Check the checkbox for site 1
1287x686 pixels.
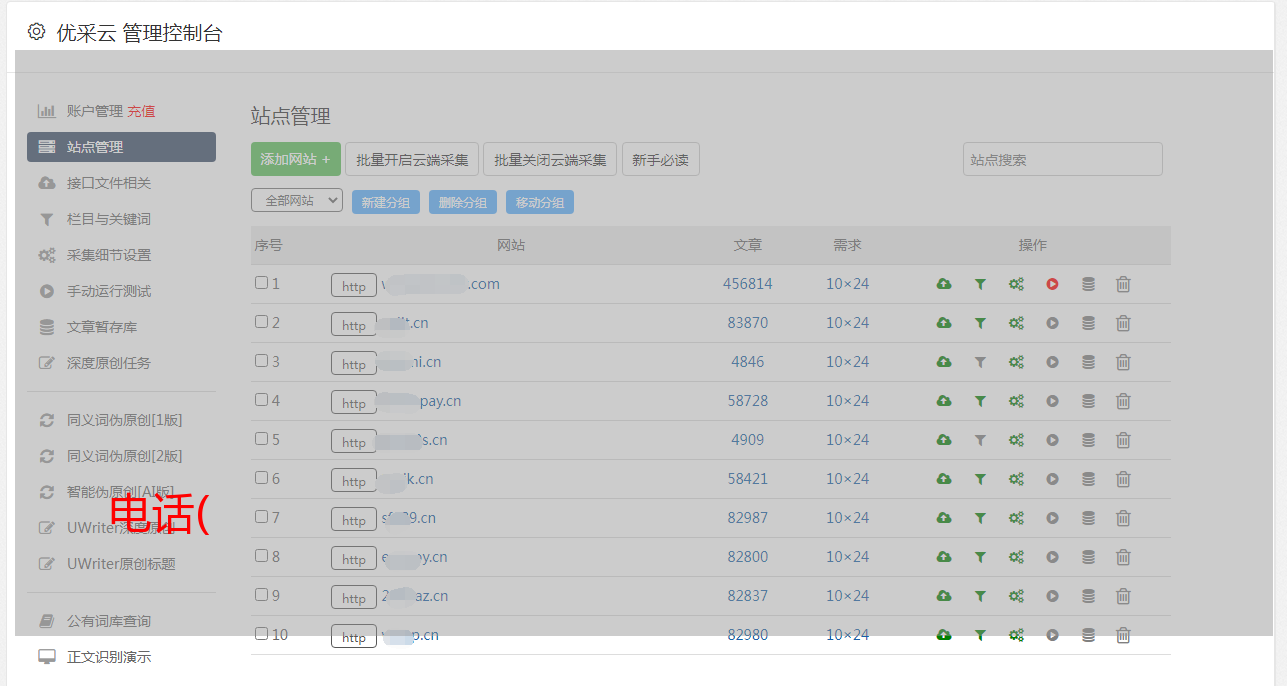pyautogui.click(x=261, y=283)
